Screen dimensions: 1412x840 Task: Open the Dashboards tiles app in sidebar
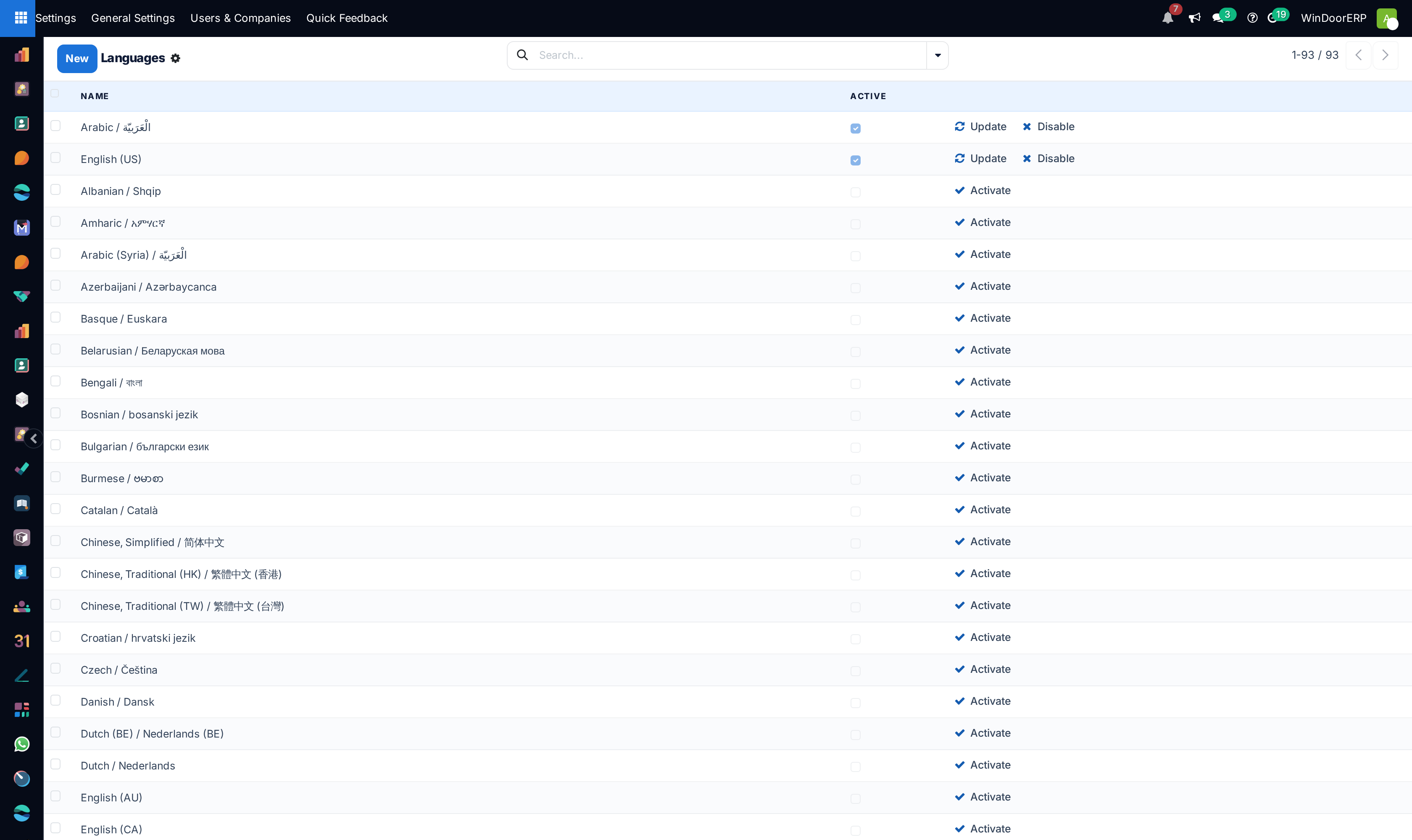[21, 710]
